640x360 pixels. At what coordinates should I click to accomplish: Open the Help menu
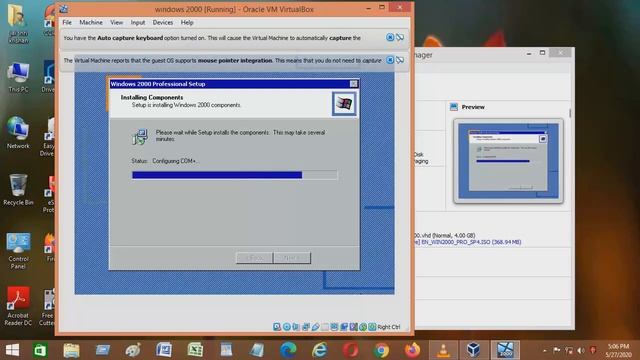(187, 22)
